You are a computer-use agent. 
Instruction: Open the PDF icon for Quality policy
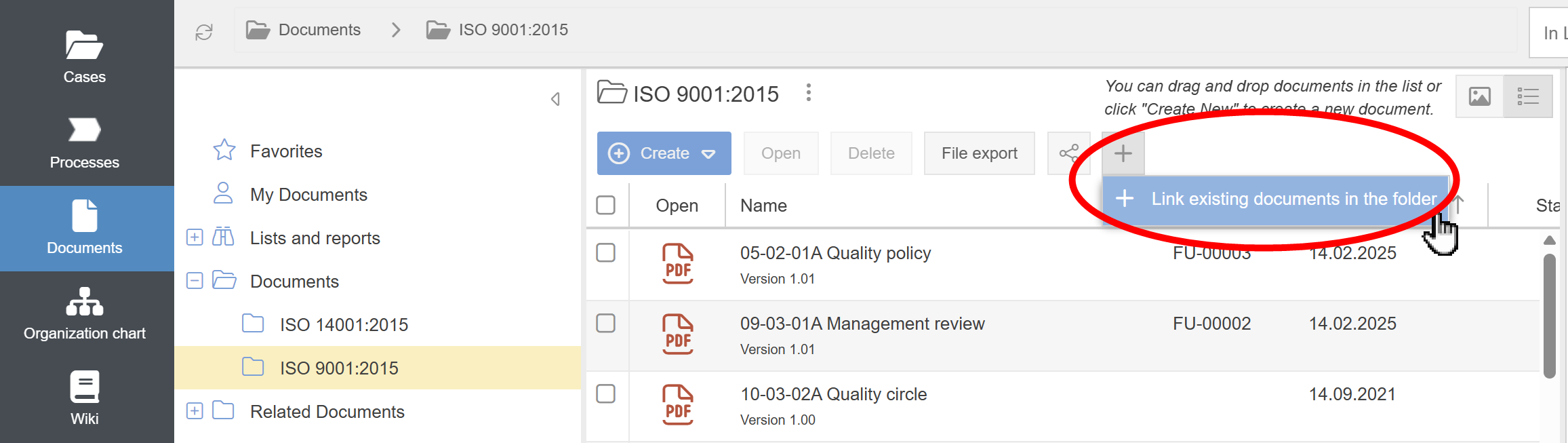(x=677, y=264)
